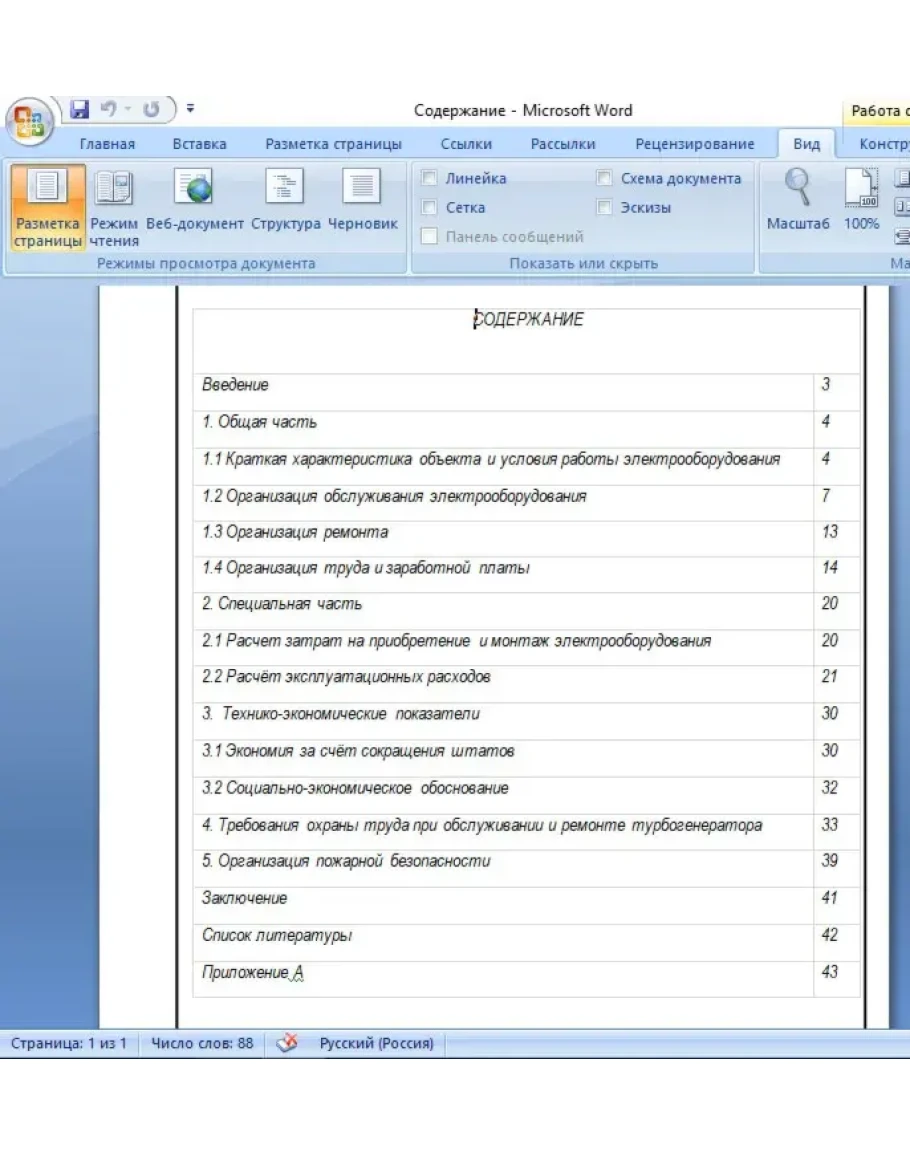Expand the Undo history dropdown arrow
Viewport: 910px width, 1155px height.
coord(127,110)
